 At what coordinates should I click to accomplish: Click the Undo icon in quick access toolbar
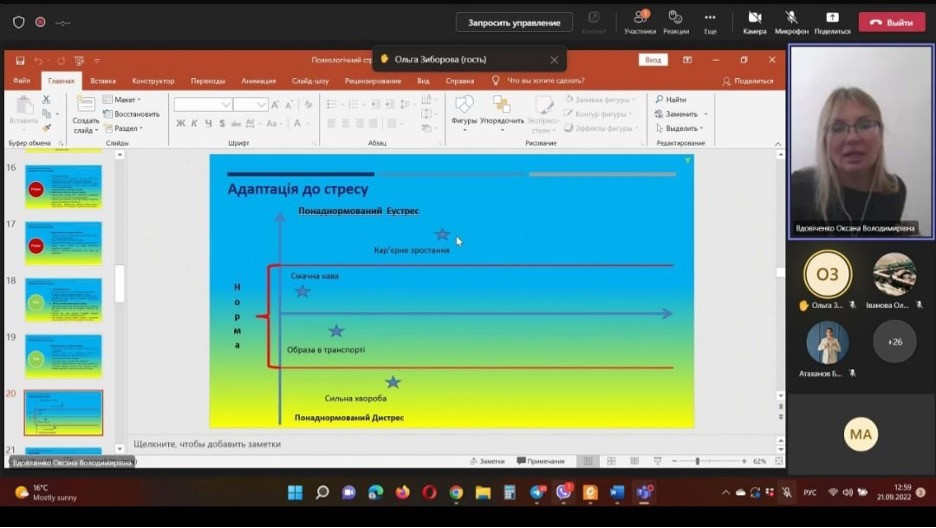(x=38, y=60)
